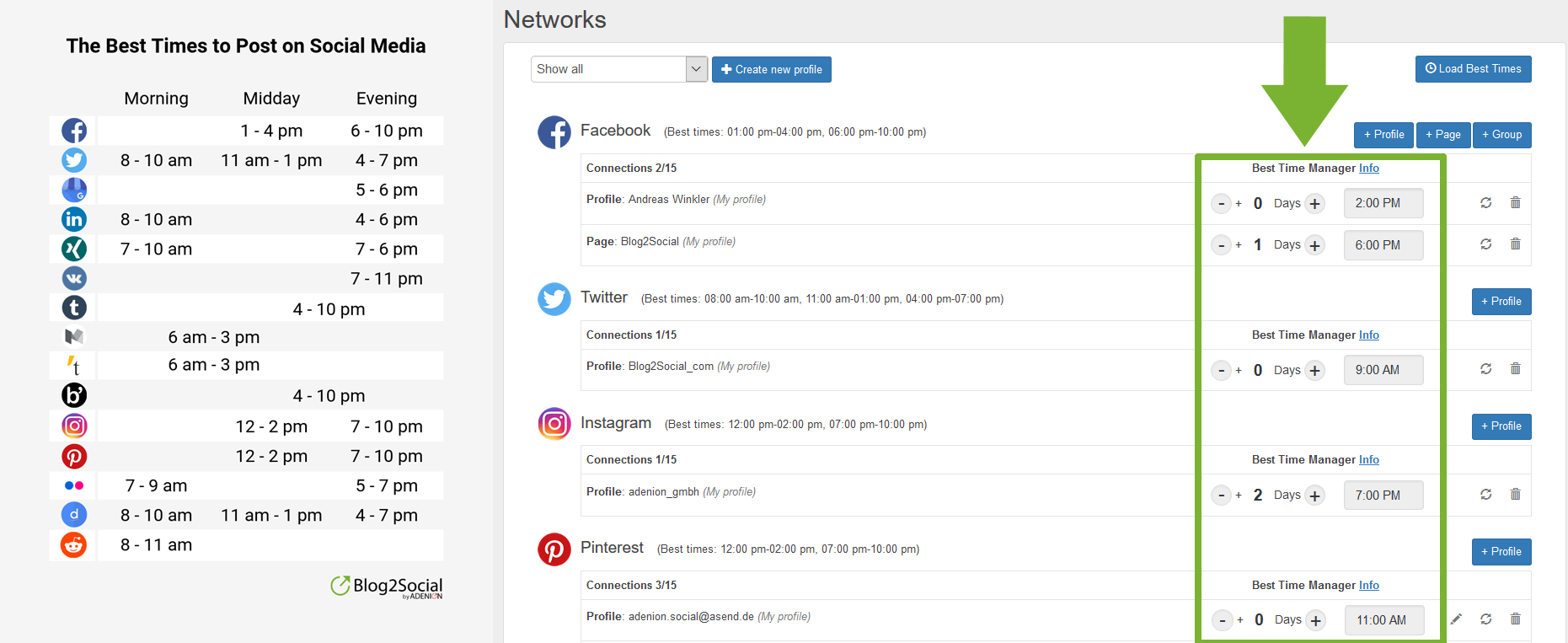Select the Facebook Connections 2/15 text

631,169
